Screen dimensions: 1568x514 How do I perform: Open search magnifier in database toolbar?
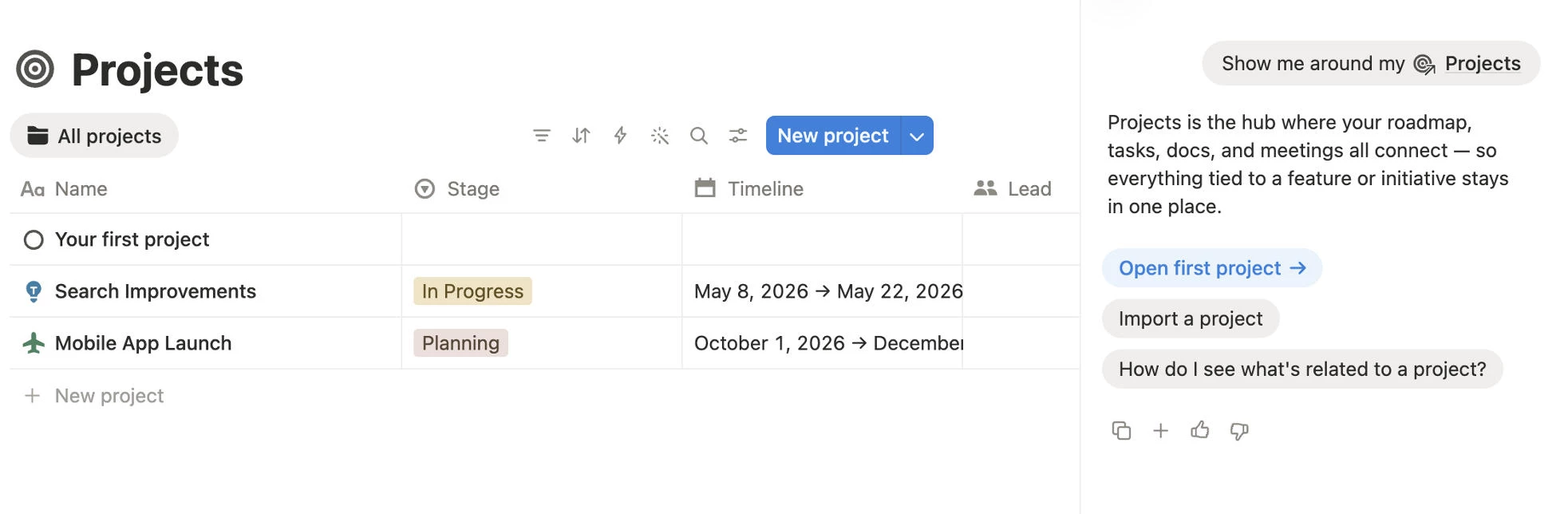[x=699, y=136]
